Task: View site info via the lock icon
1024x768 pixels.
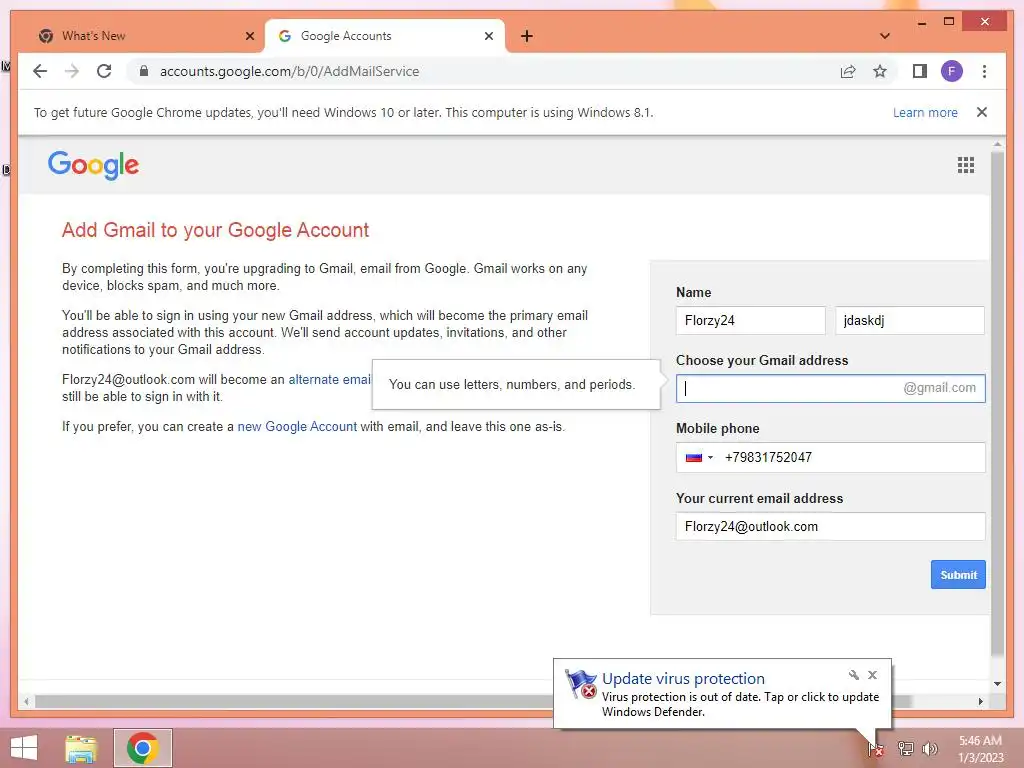Action: pos(144,71)
